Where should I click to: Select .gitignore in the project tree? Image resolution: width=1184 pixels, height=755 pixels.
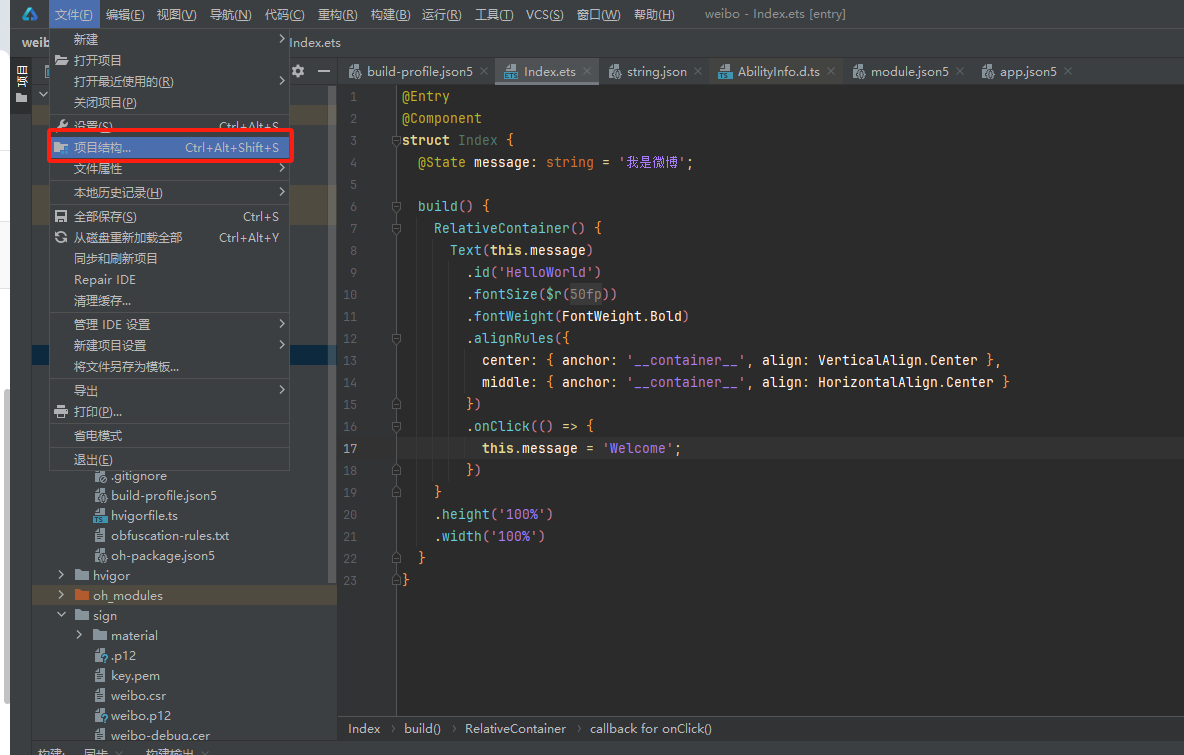click(139, 476)
